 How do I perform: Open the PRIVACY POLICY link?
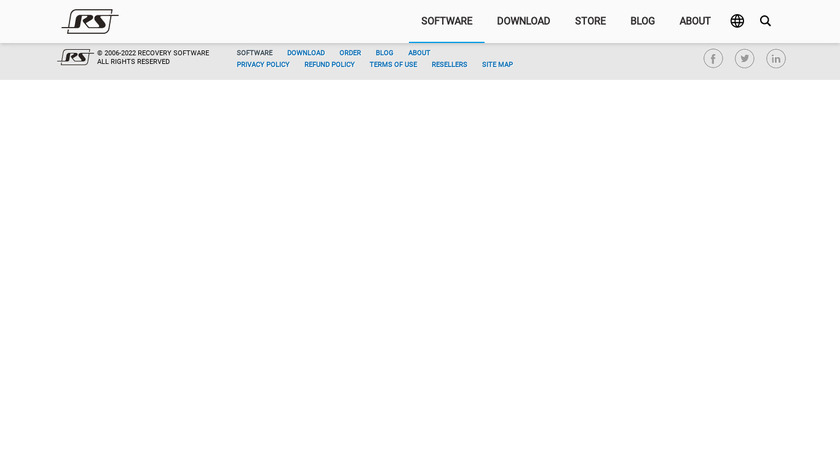263,65
